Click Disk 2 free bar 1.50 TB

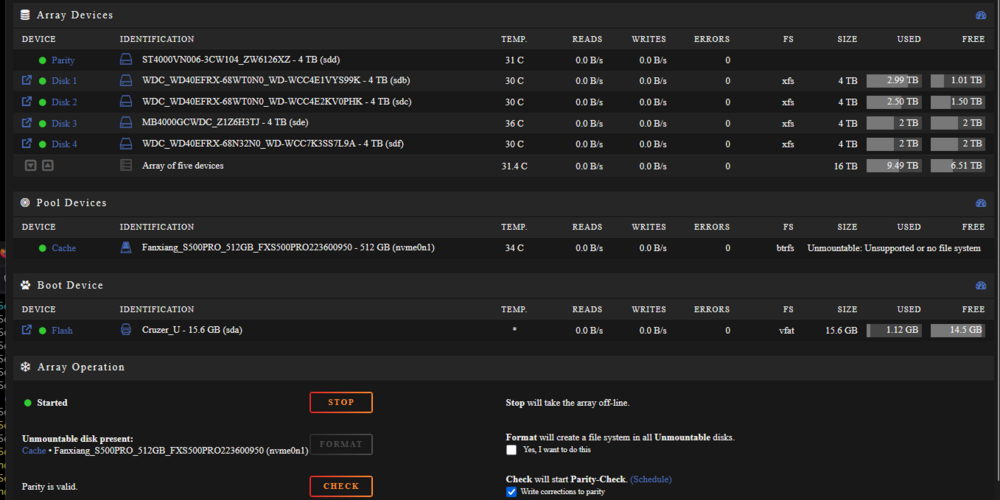tap(957, 102)
